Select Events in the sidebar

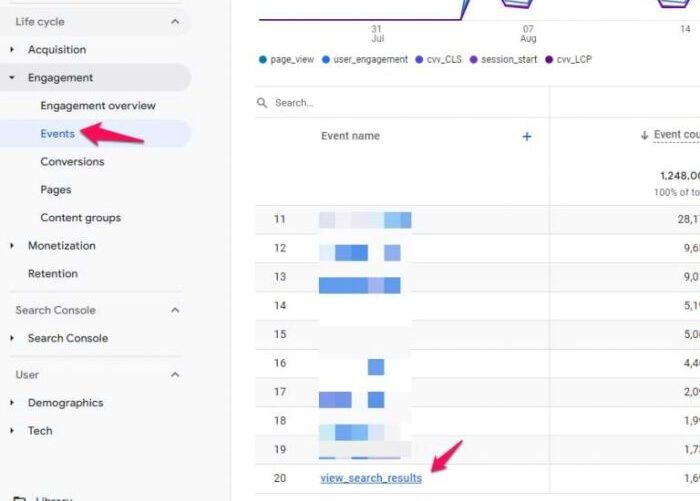tap(57, 134)
